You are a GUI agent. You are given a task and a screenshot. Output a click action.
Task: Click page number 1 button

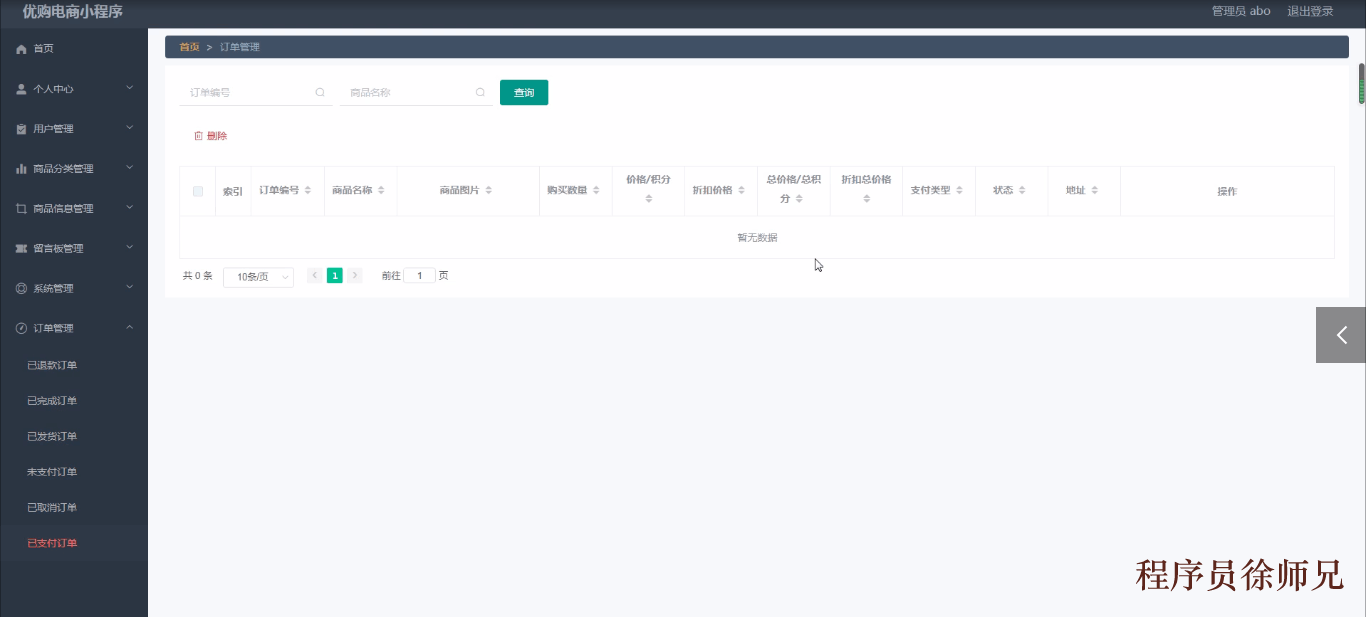(335, 276)
